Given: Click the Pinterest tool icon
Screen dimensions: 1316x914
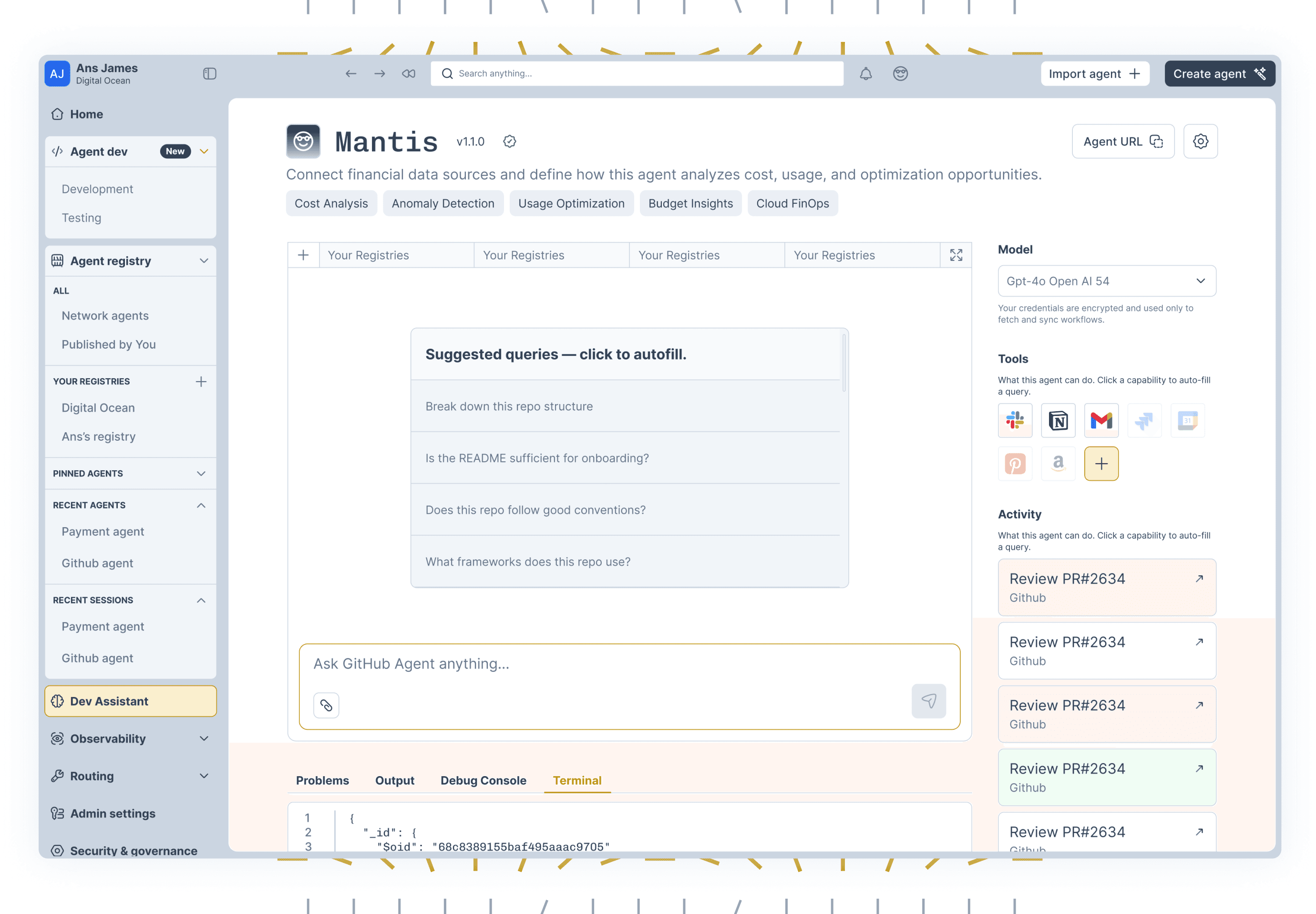Looking at the screenshot, I should [x=1014, y=463].
